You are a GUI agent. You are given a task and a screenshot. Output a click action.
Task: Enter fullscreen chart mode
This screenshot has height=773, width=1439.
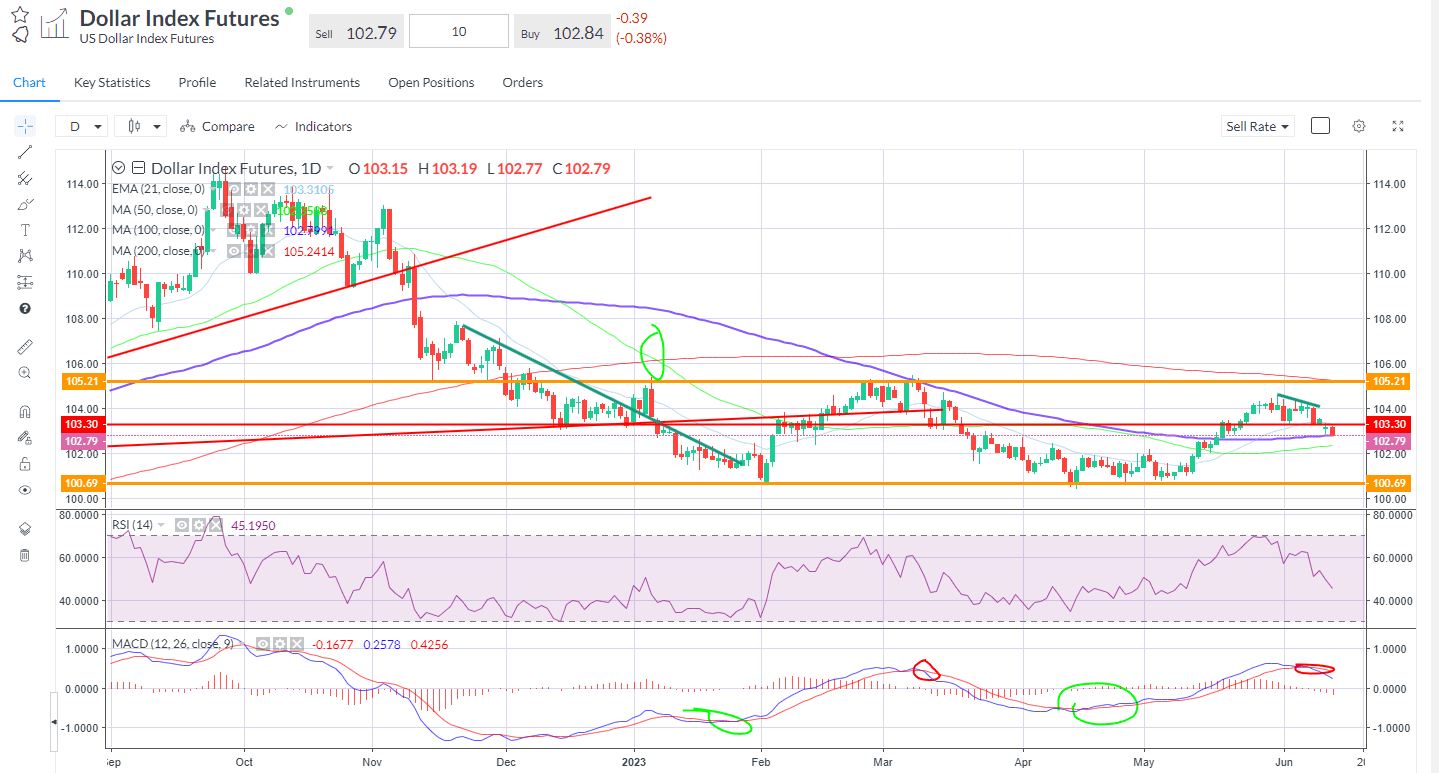[x=1398, y=126]
